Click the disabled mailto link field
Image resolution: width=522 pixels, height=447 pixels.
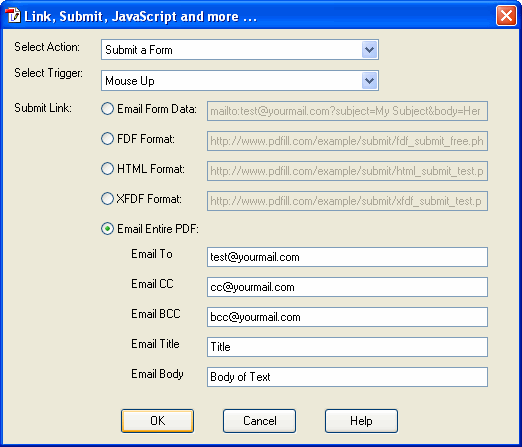(347, 111)
